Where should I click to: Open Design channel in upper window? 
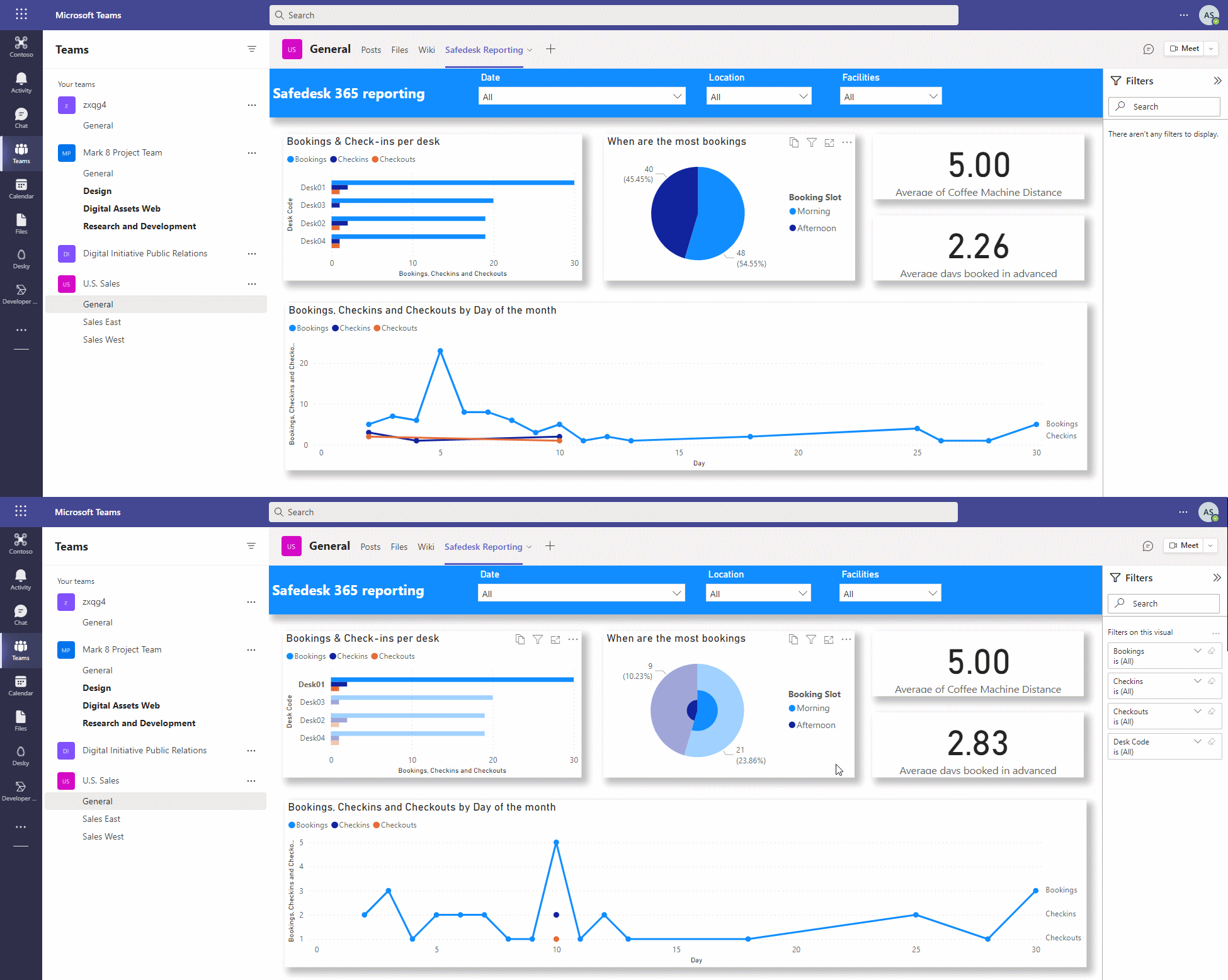(x=97, y=191)
